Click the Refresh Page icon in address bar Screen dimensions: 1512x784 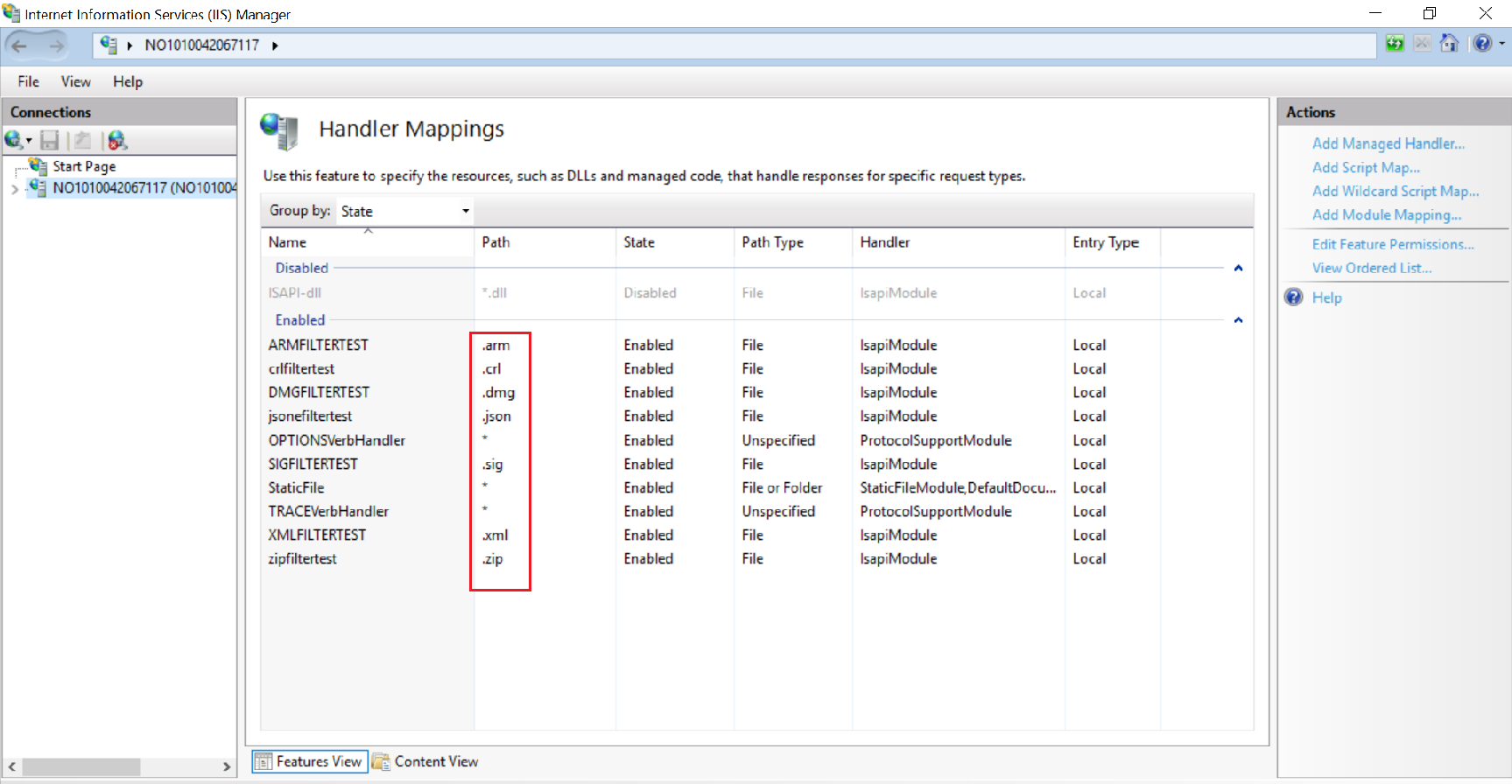[1395, 44]
